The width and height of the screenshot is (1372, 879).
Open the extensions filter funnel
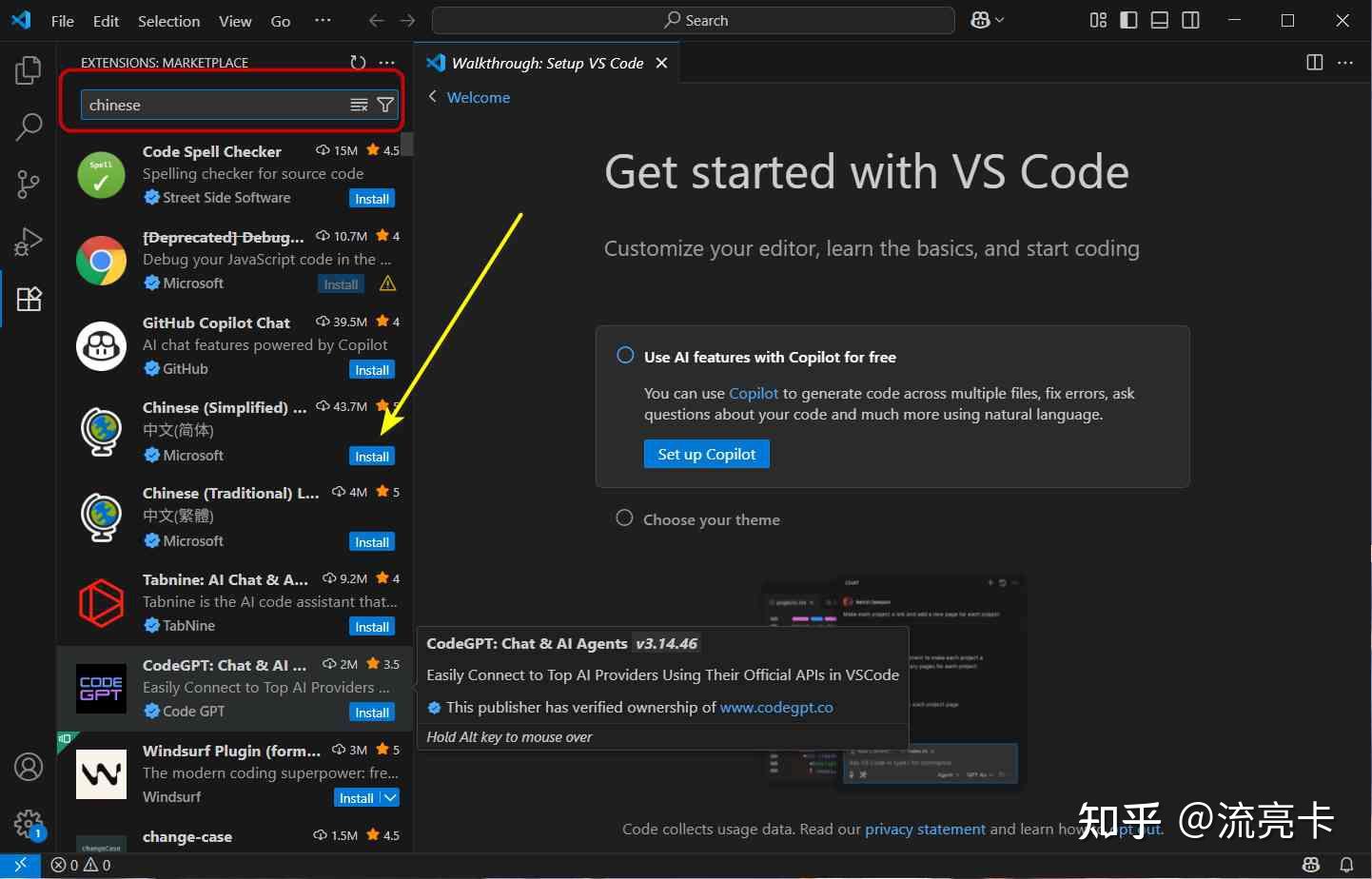point(385,105)
